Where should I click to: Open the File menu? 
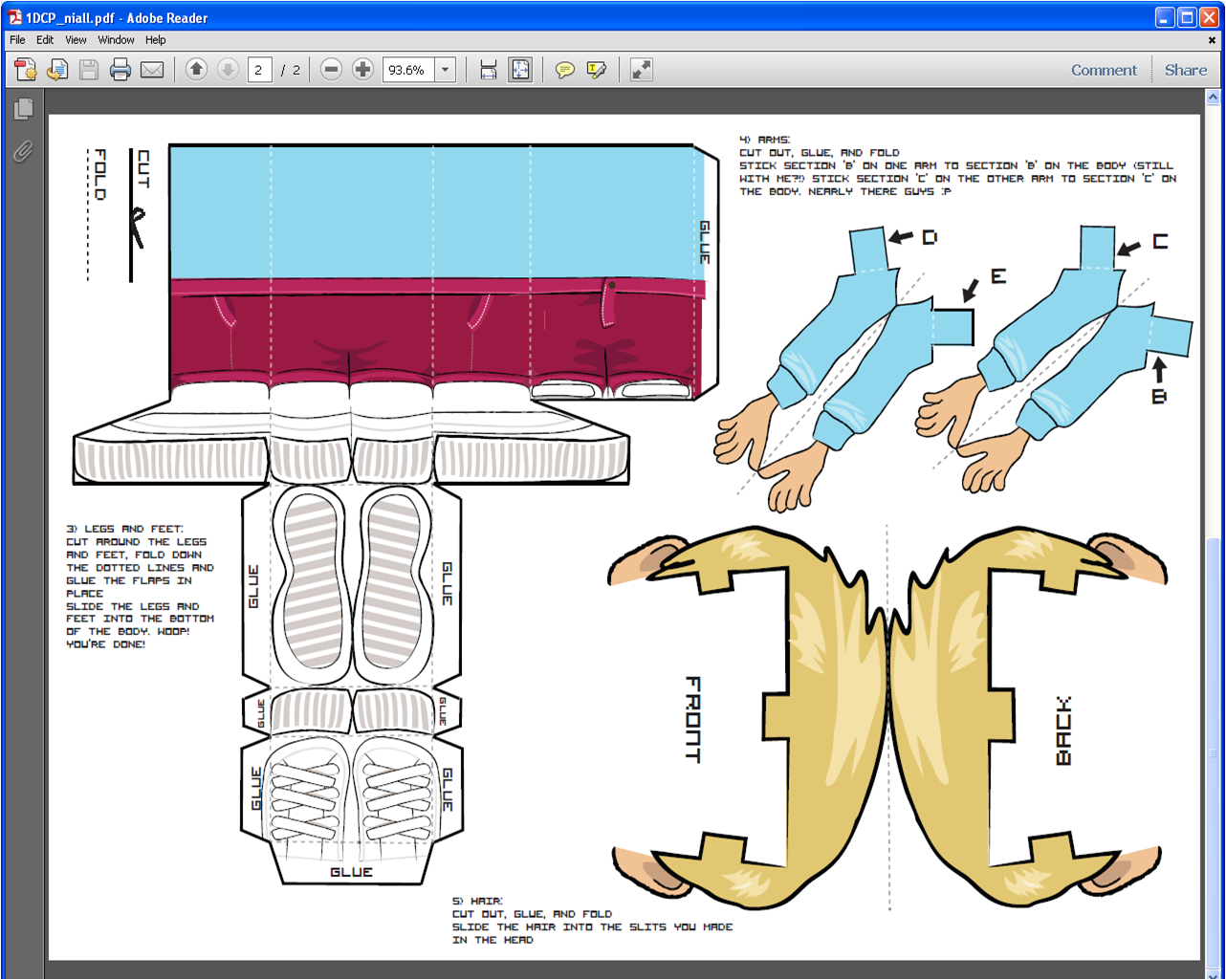point(17,40)
